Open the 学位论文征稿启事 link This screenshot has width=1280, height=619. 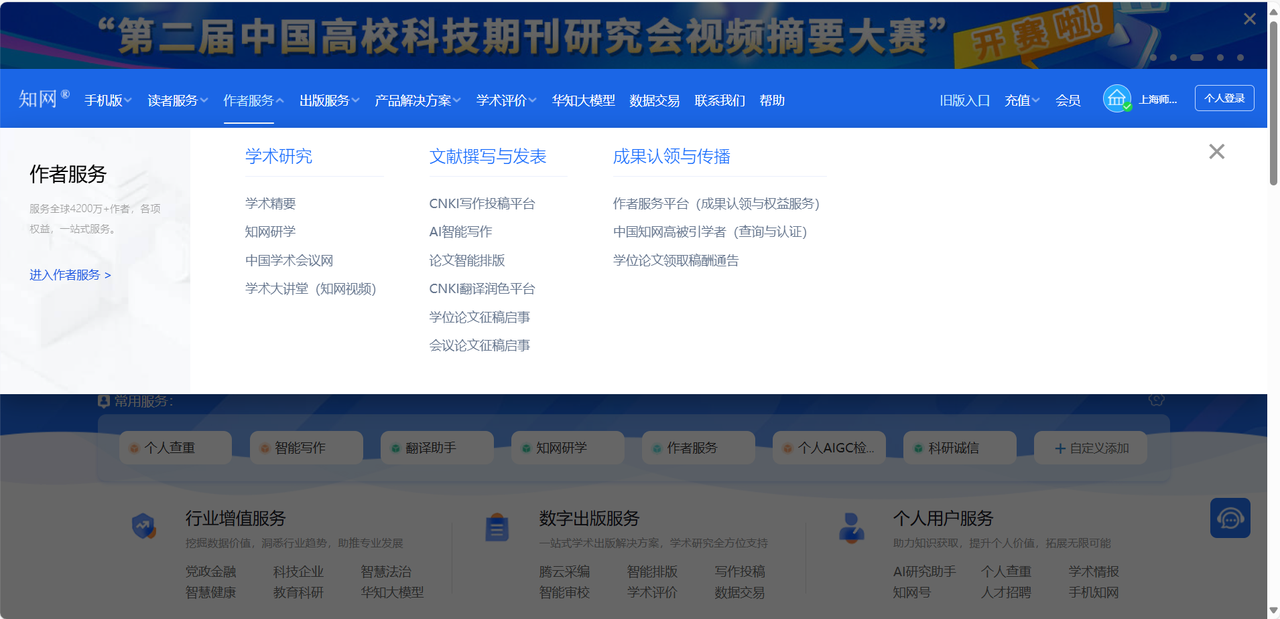point(480,317)
